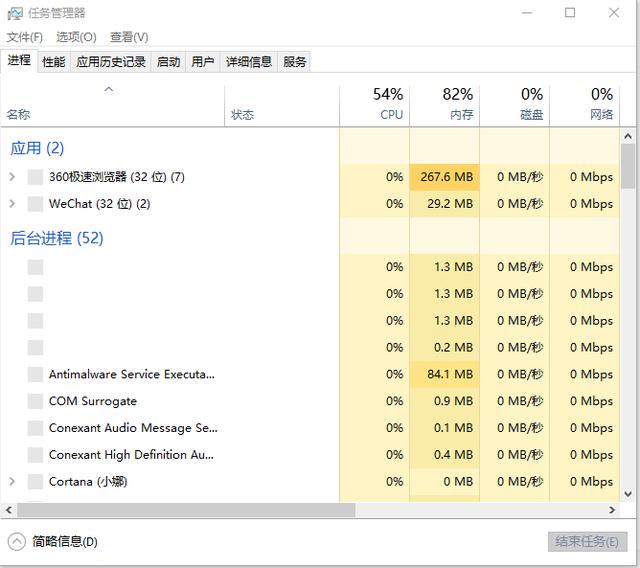Switch to the 应用历史记录 tab

coord(111,62)
